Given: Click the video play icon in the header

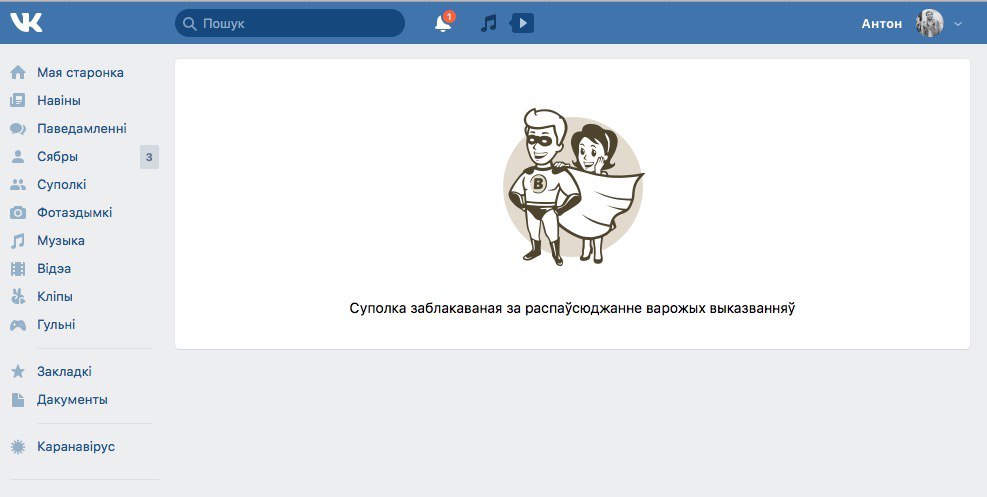Looking at the screenshot, I should pos(522,24).
